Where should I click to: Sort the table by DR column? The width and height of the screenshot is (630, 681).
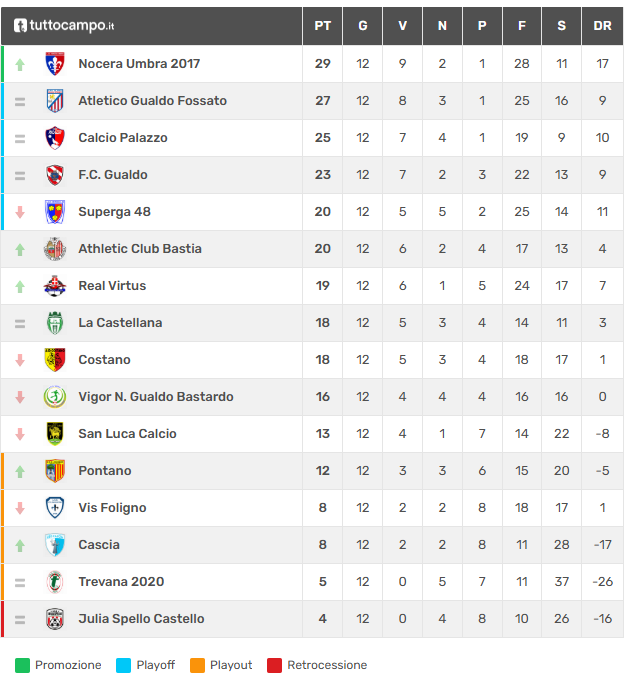point(602,26)
